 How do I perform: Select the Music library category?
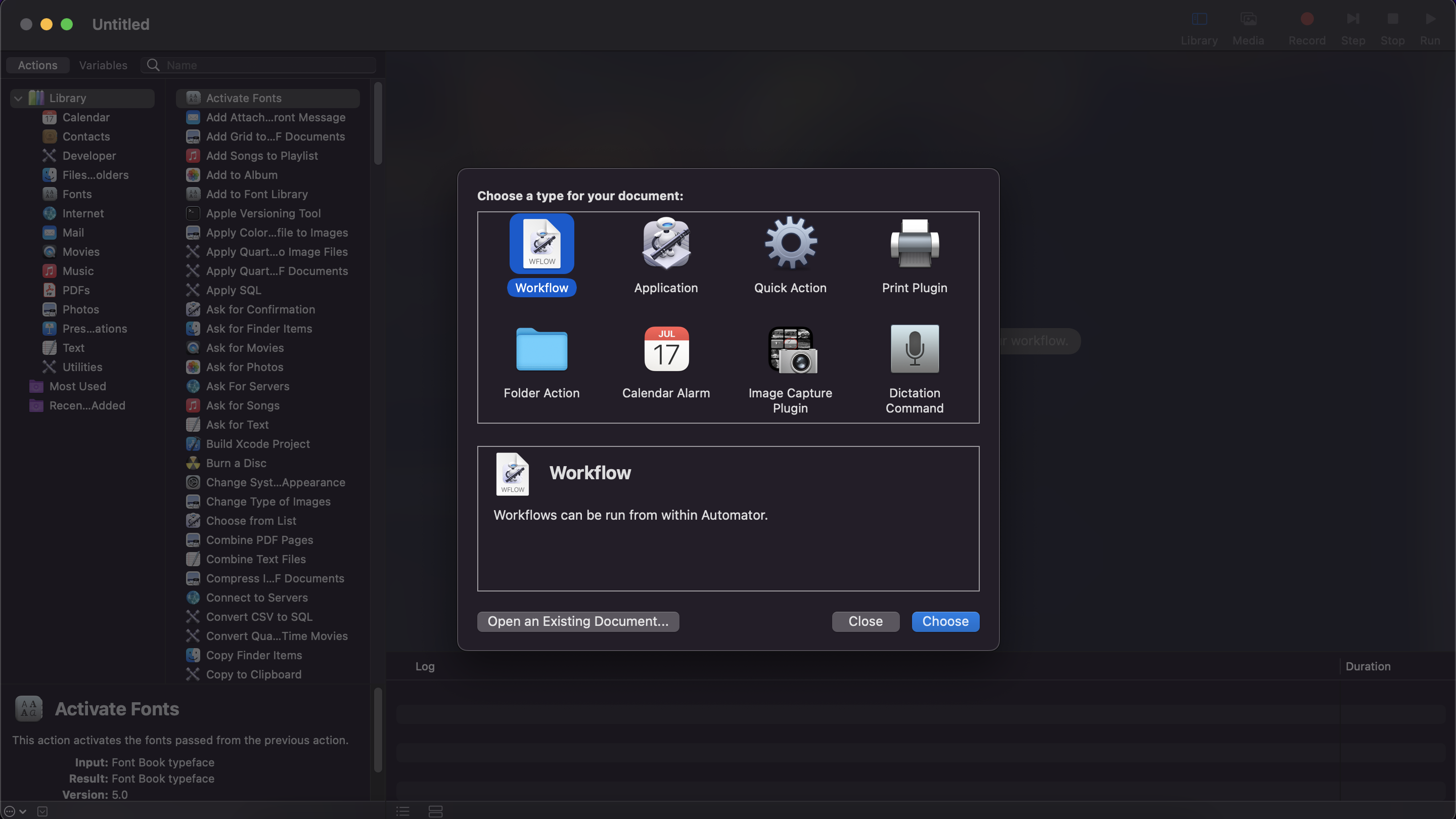pos(78,271)
